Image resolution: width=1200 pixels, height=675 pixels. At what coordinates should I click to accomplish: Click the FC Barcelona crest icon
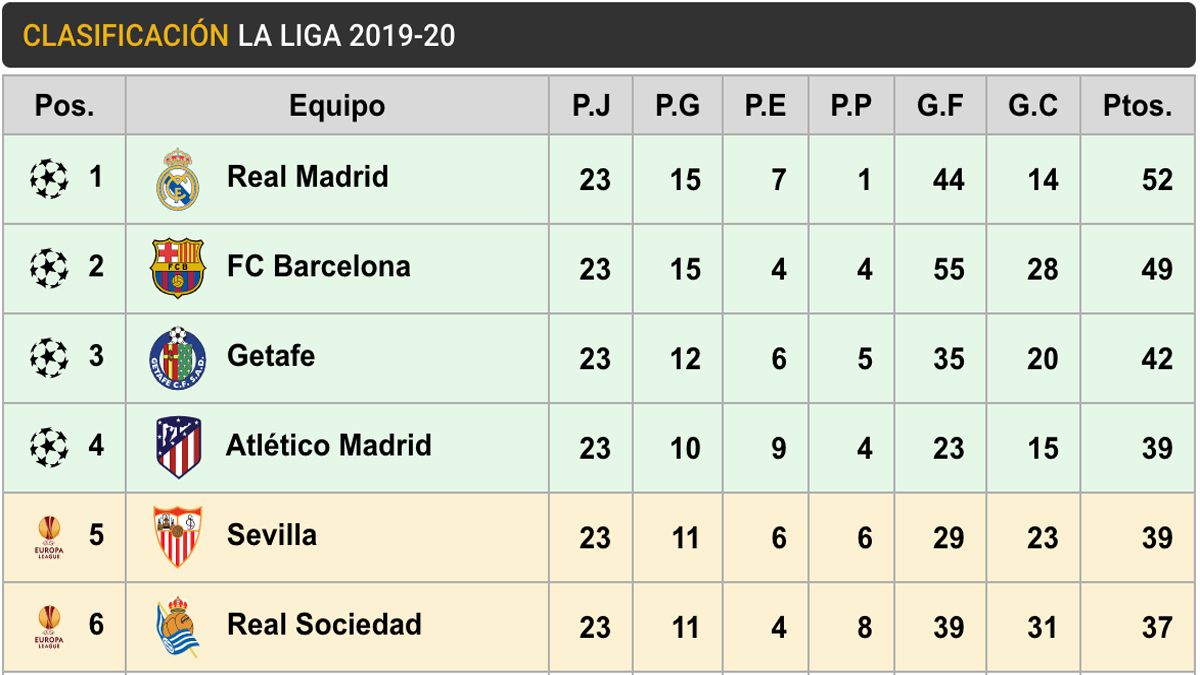coord(177,268)
